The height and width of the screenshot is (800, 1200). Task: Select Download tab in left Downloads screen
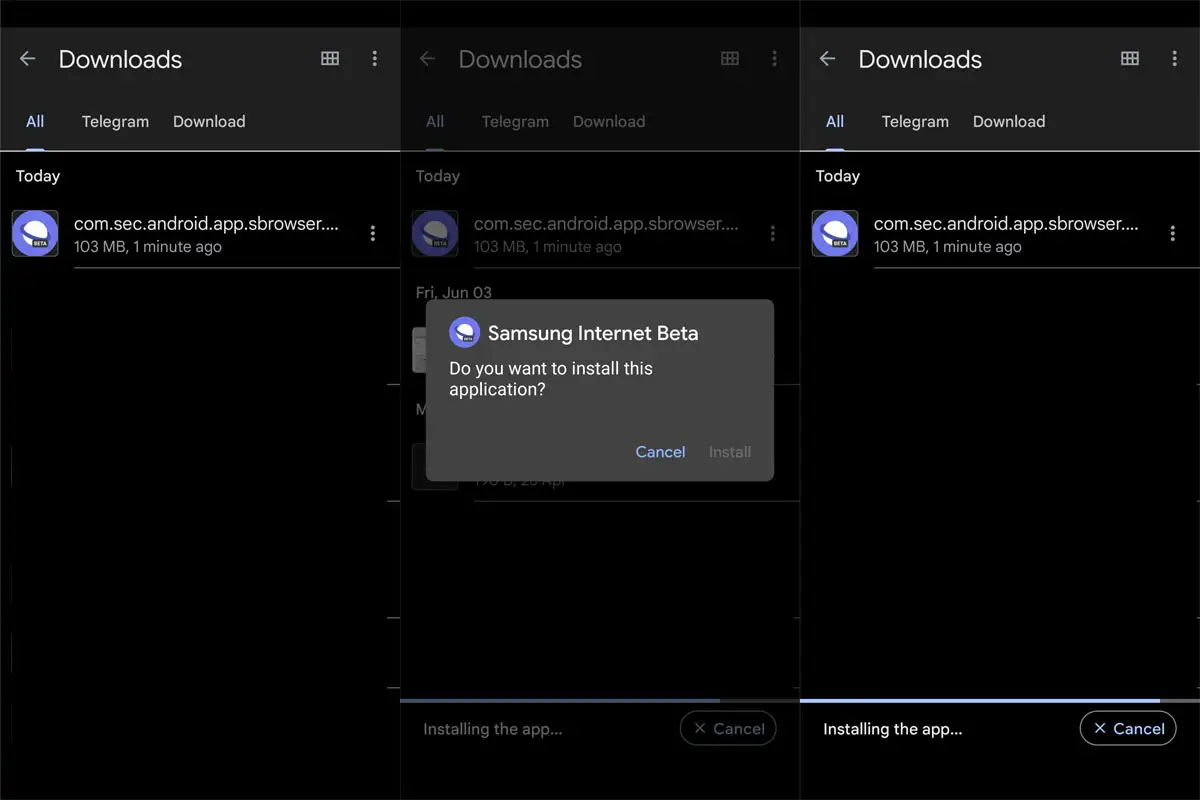[x=209, y=122]
